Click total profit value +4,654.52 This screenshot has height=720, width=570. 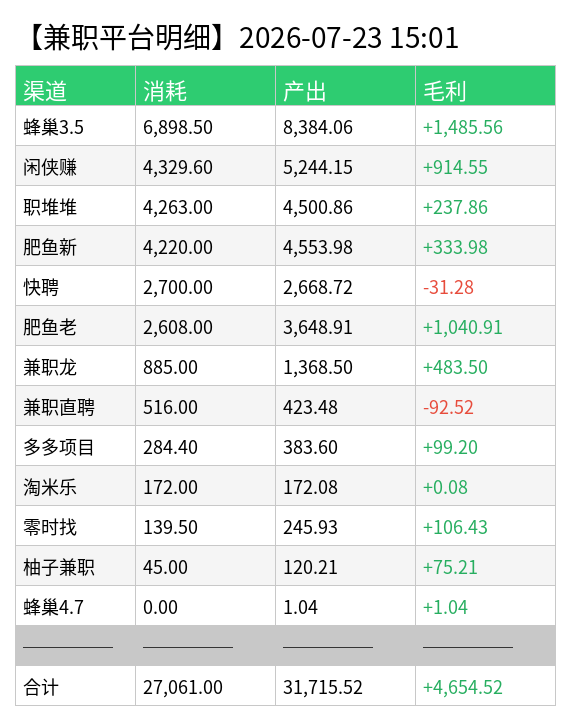pyautogui.click(x=463, y=687)
